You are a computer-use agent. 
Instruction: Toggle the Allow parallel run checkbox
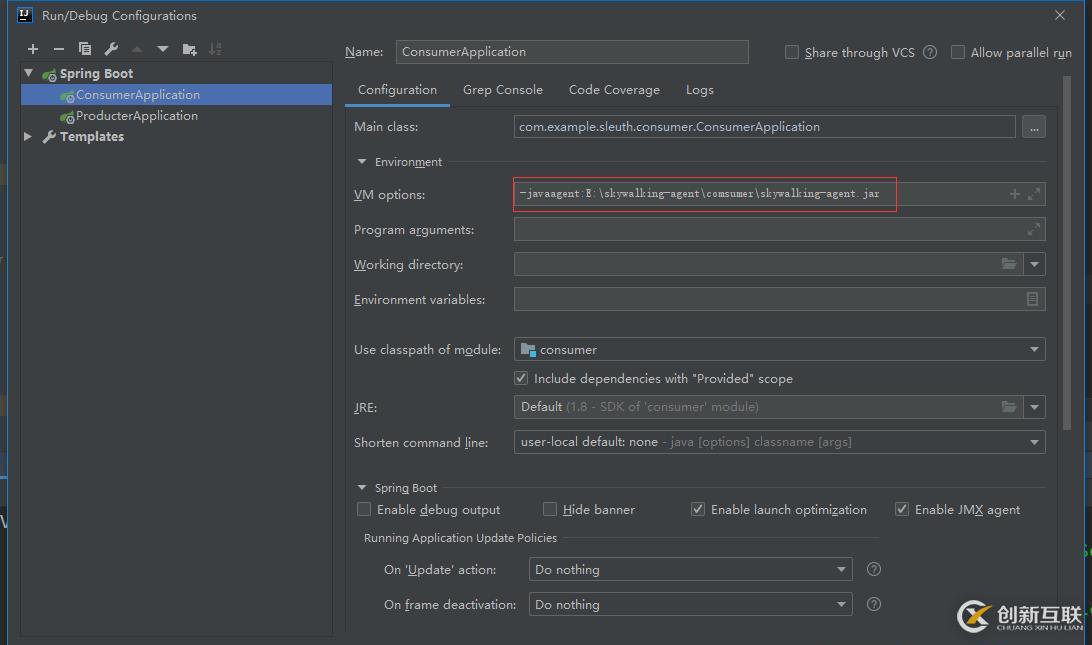tap(958, 52)
